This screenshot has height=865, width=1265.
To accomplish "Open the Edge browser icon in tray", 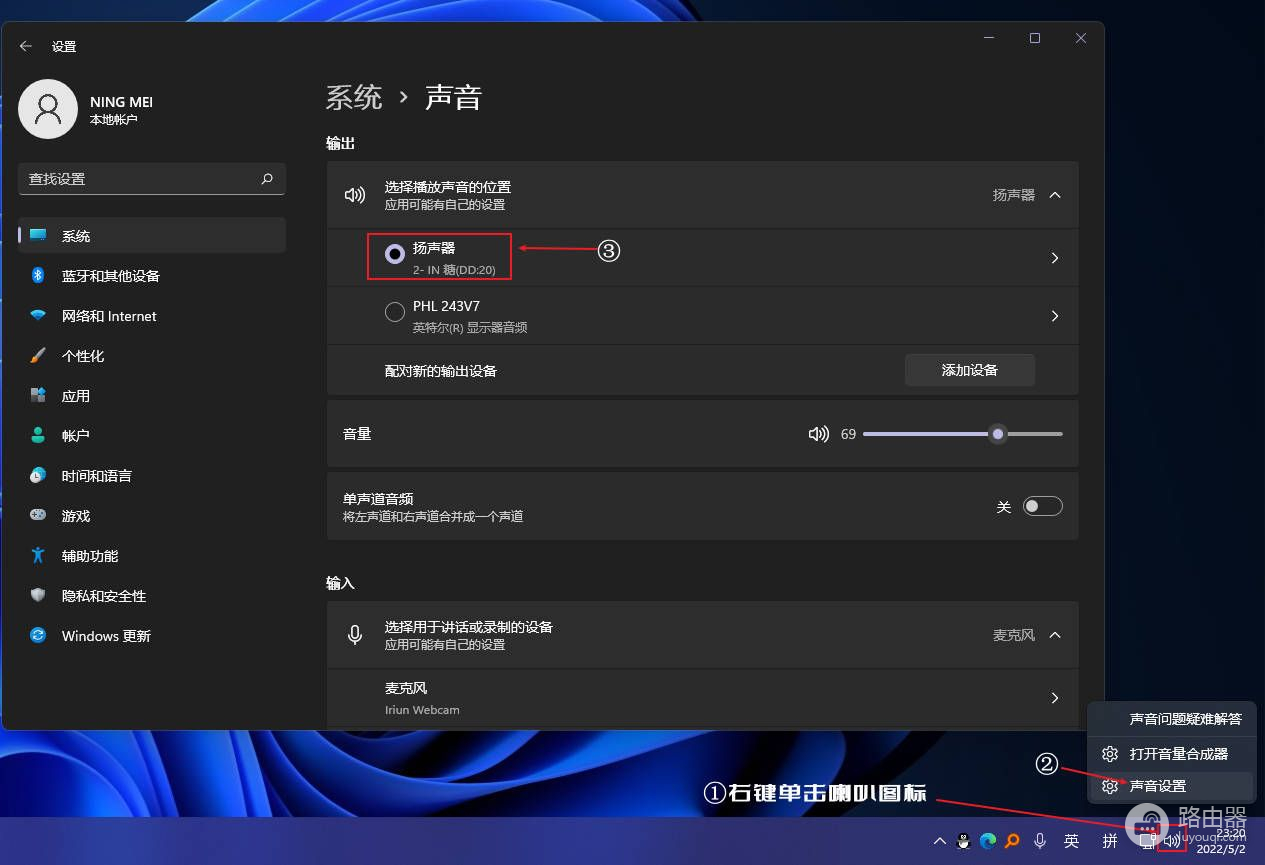I will point(988,841).
